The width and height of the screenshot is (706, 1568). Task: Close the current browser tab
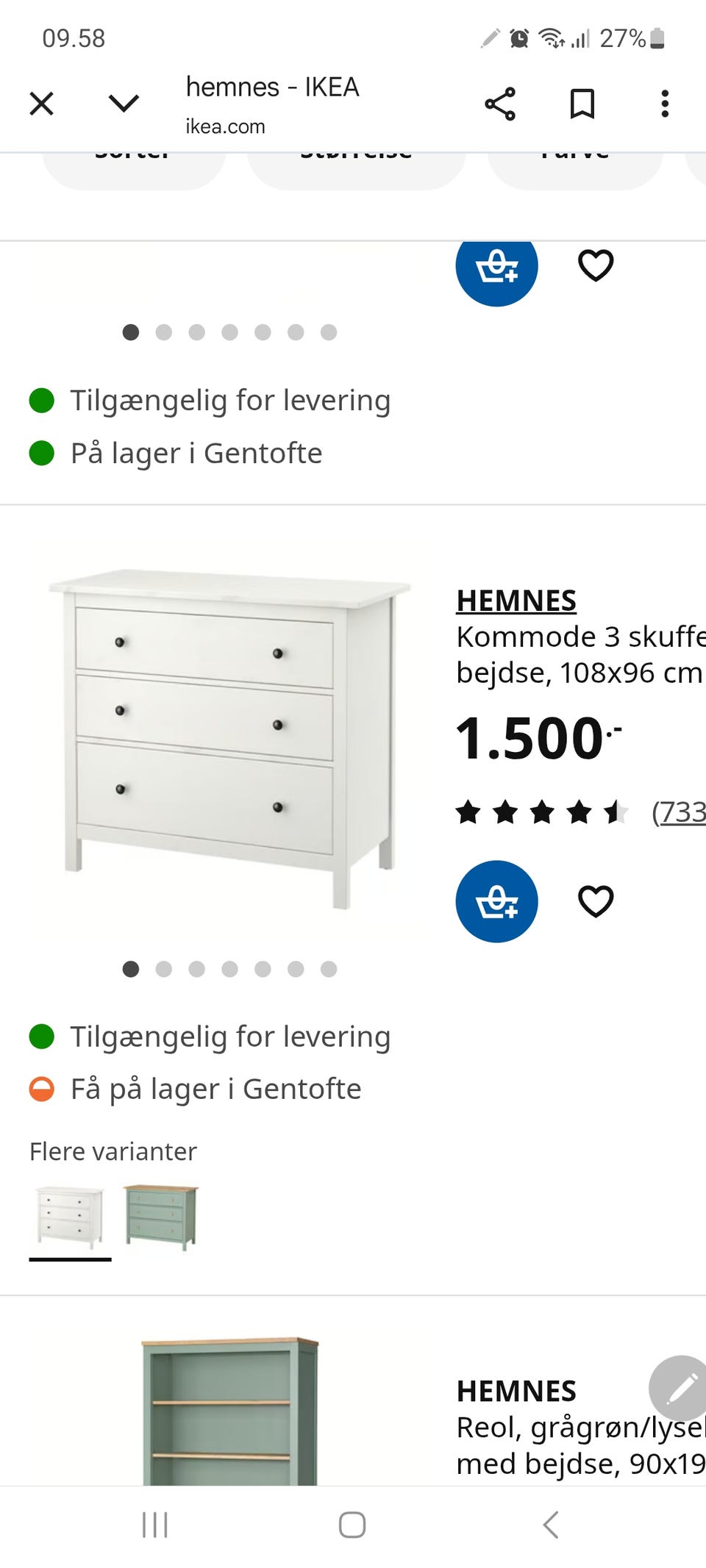tap(42, 103)
